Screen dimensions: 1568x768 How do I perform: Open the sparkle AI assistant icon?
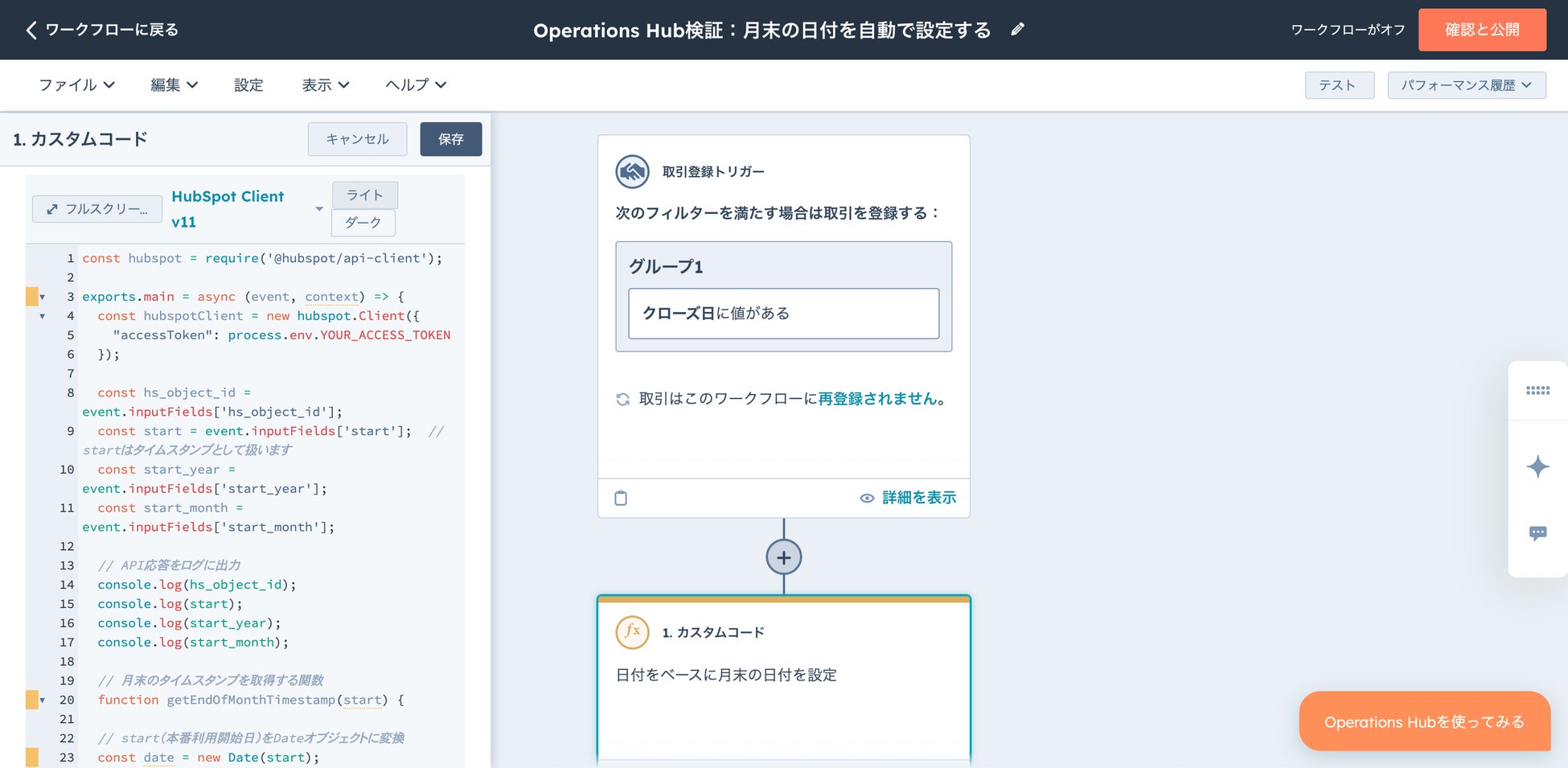pyautogui.click(x=1537, y=466)
